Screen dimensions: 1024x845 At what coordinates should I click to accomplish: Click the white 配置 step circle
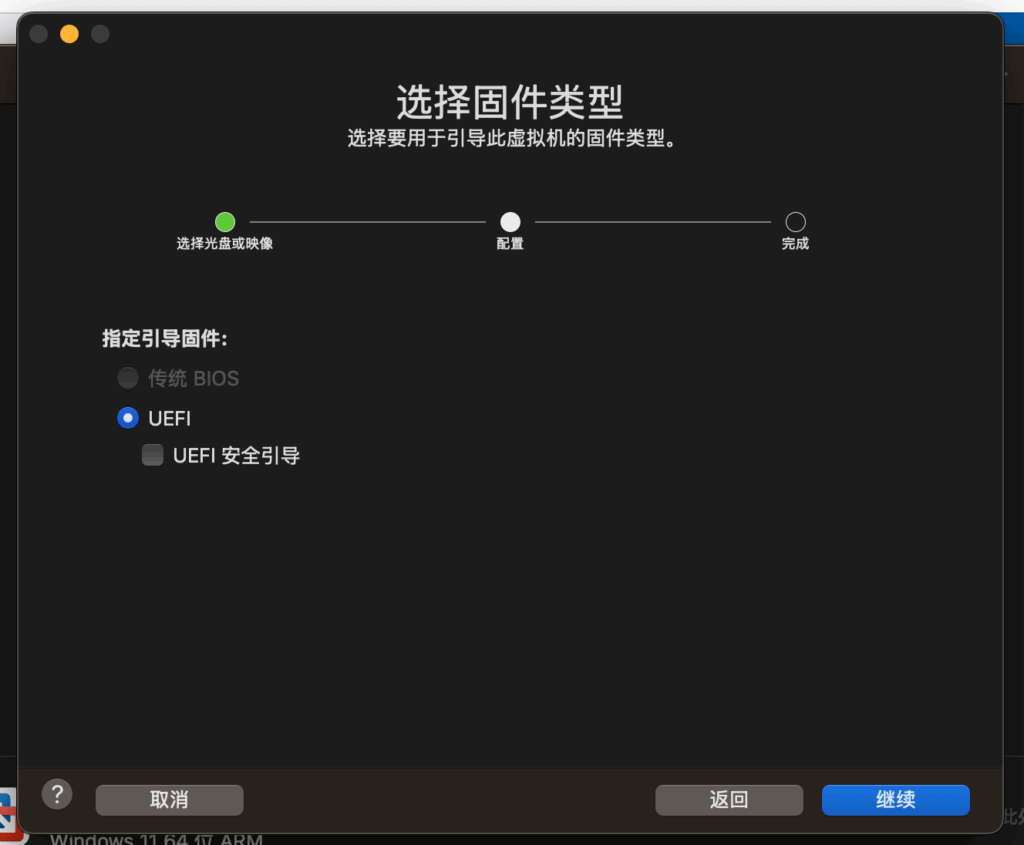(510, 222)
